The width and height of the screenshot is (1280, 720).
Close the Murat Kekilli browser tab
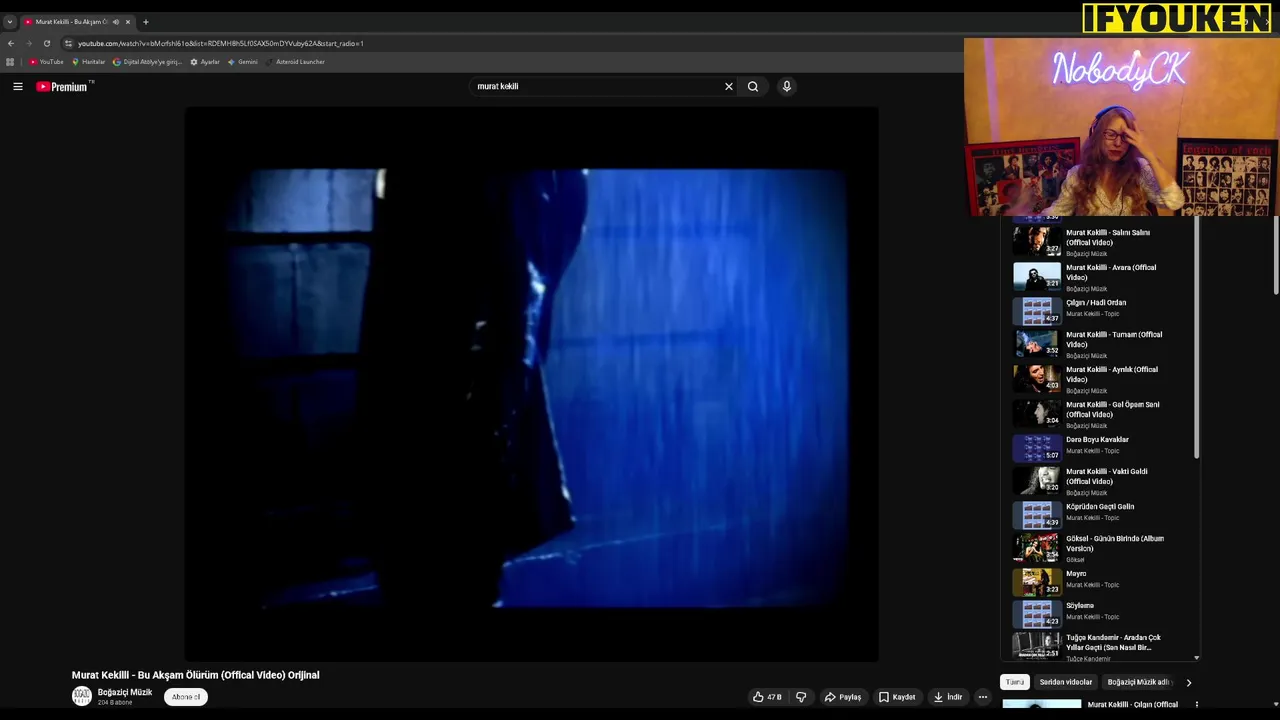click(x=128, y=22)
